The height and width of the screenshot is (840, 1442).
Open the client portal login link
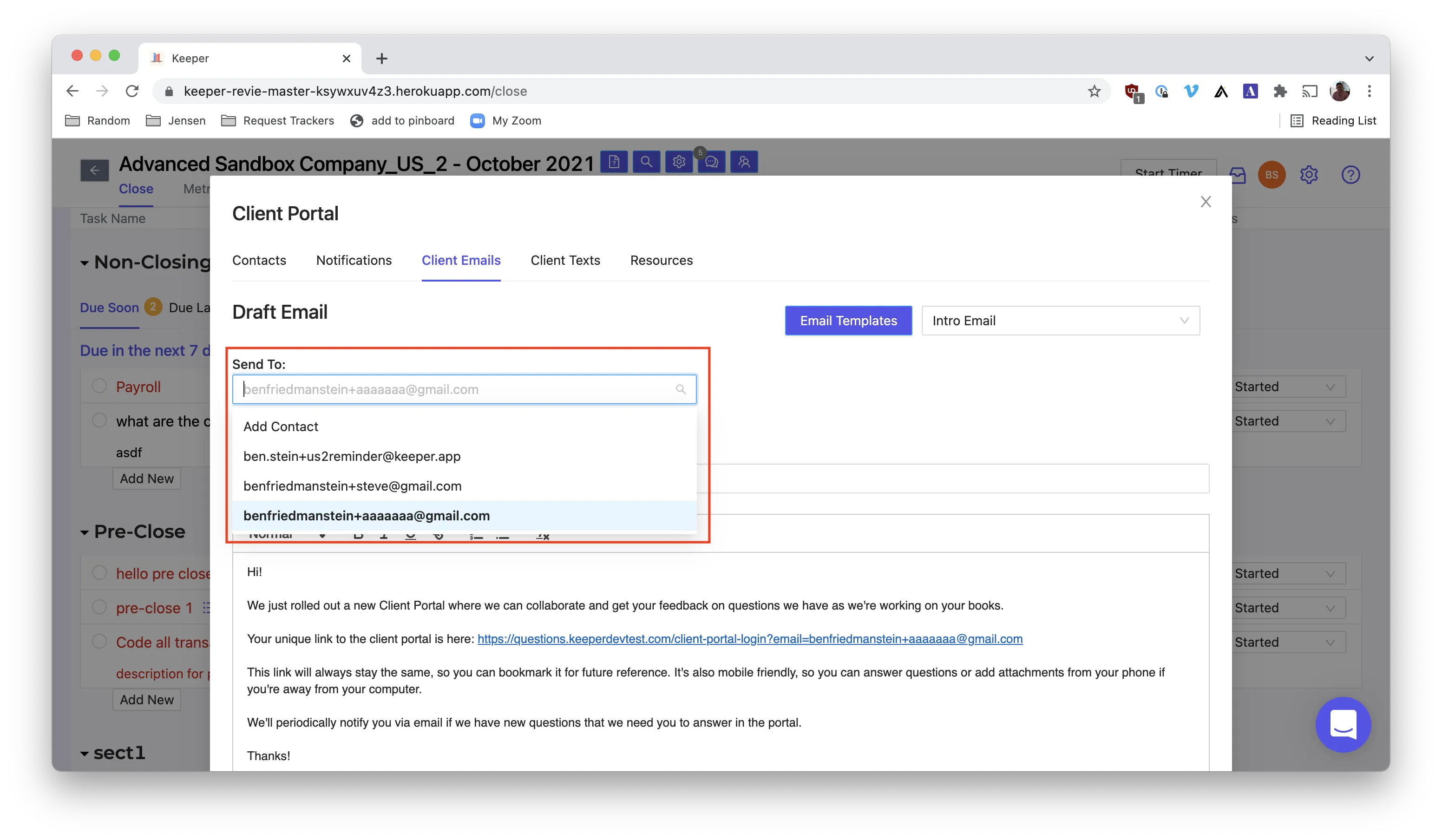(750, 638)
